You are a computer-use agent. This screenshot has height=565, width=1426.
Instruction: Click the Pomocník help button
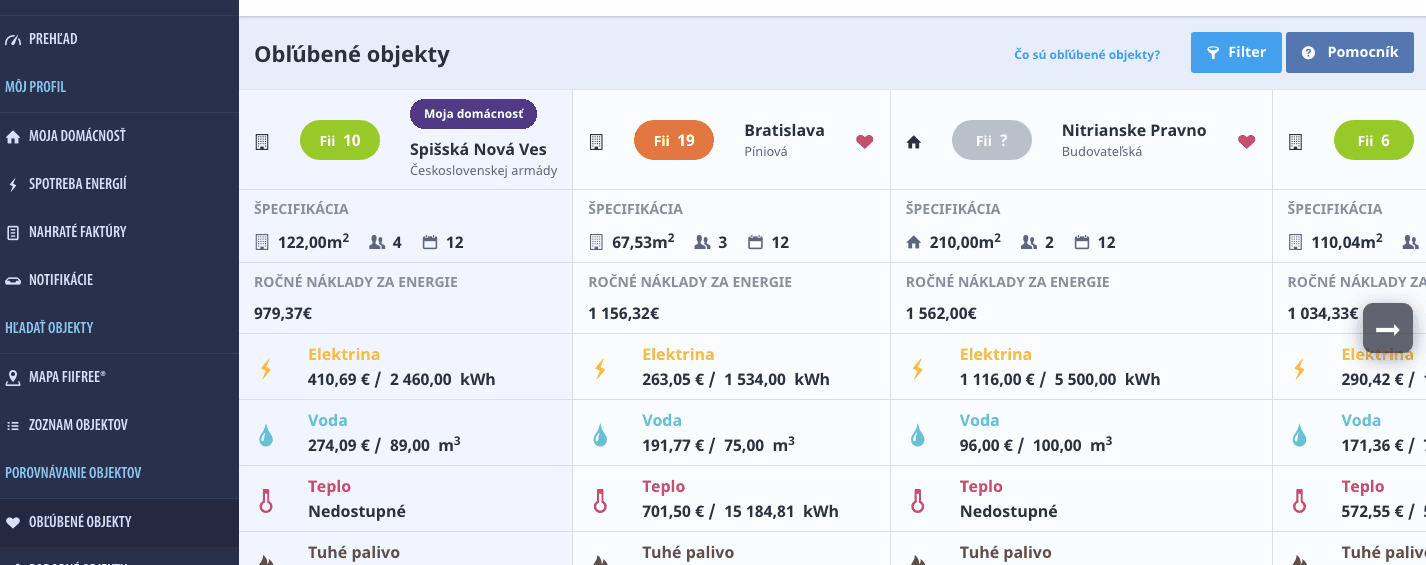point(1349,53)
